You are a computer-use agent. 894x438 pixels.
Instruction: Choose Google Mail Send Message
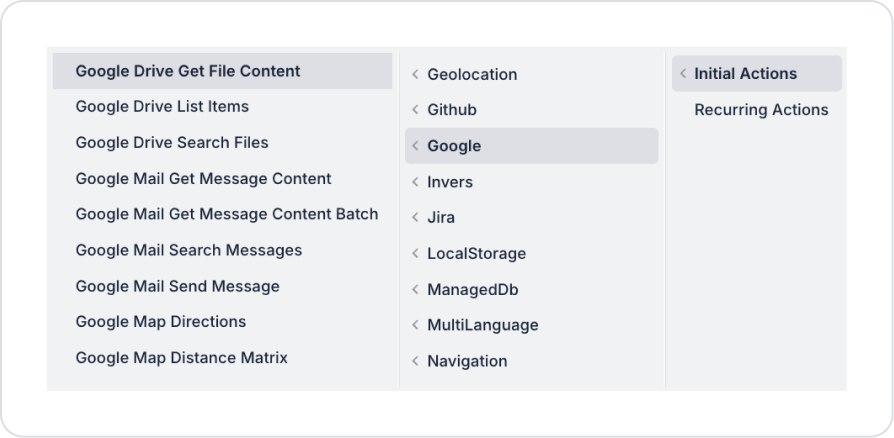(178, 286)
